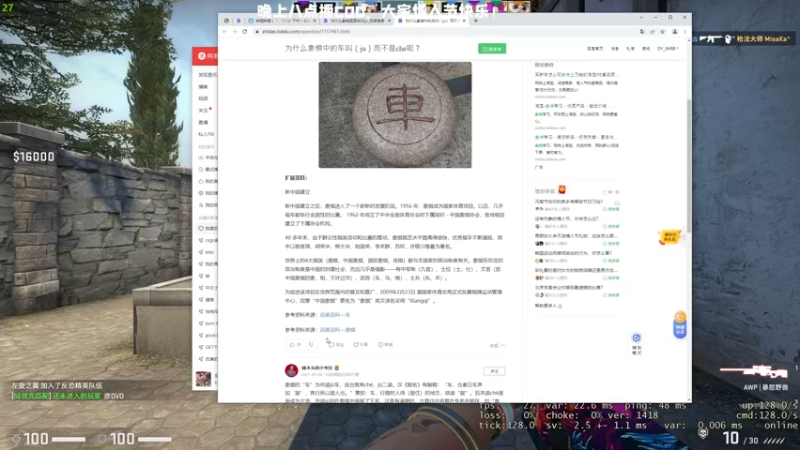
Task: Switch to the second pinned Baidu tab
Action: tap(238, 21)
